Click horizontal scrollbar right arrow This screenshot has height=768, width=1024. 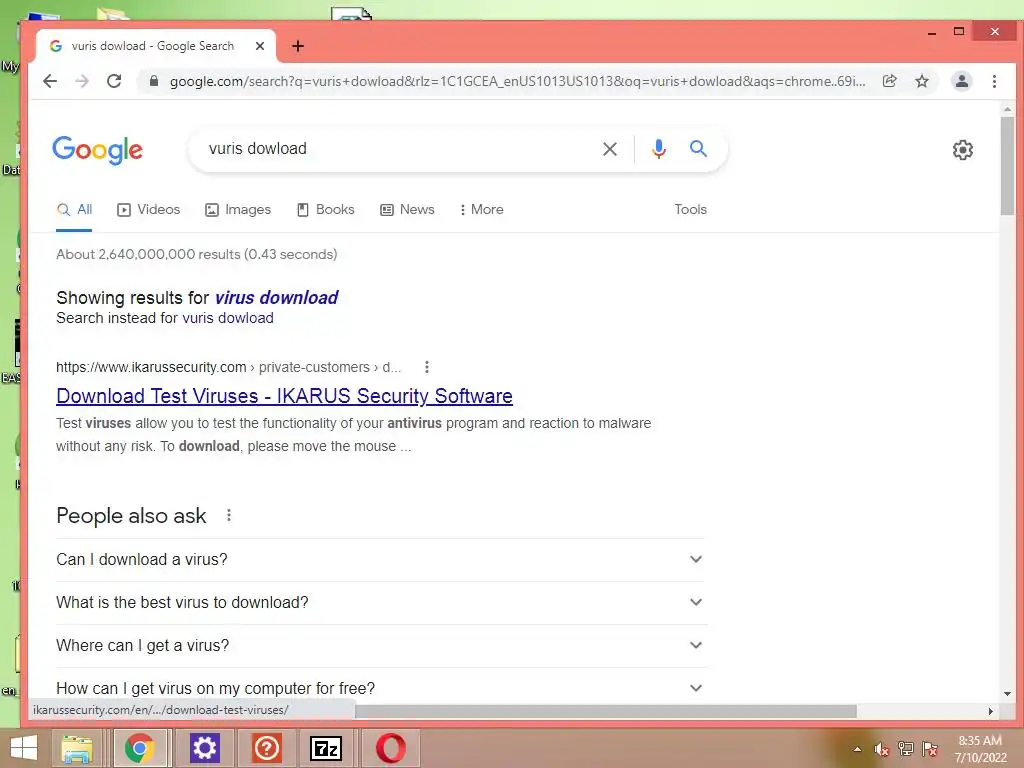click(991, 711)
